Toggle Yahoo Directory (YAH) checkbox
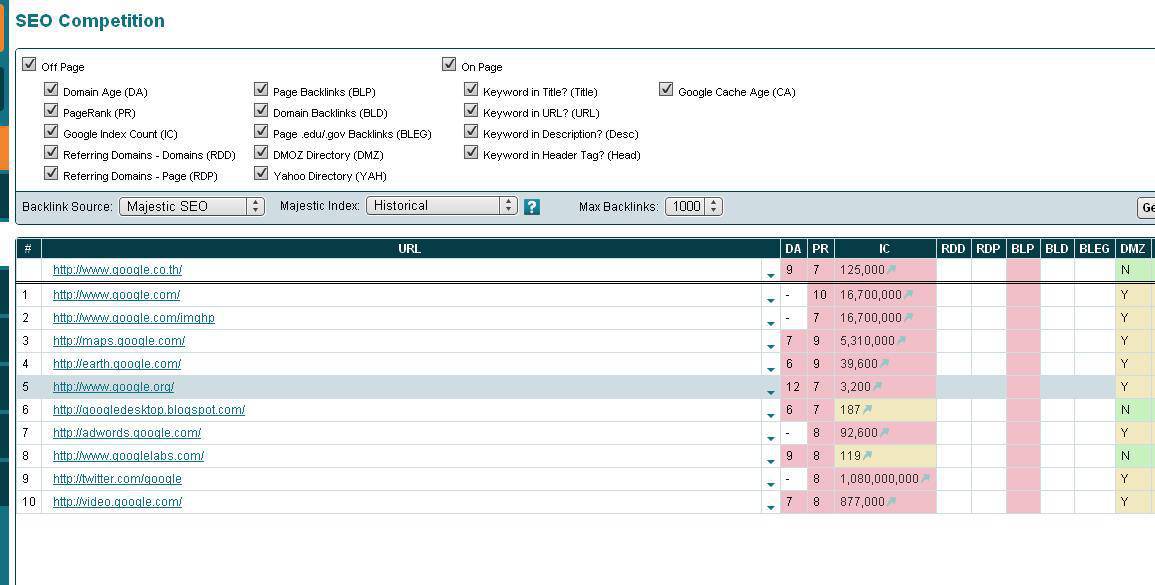1155x585 pixels. 261,173
